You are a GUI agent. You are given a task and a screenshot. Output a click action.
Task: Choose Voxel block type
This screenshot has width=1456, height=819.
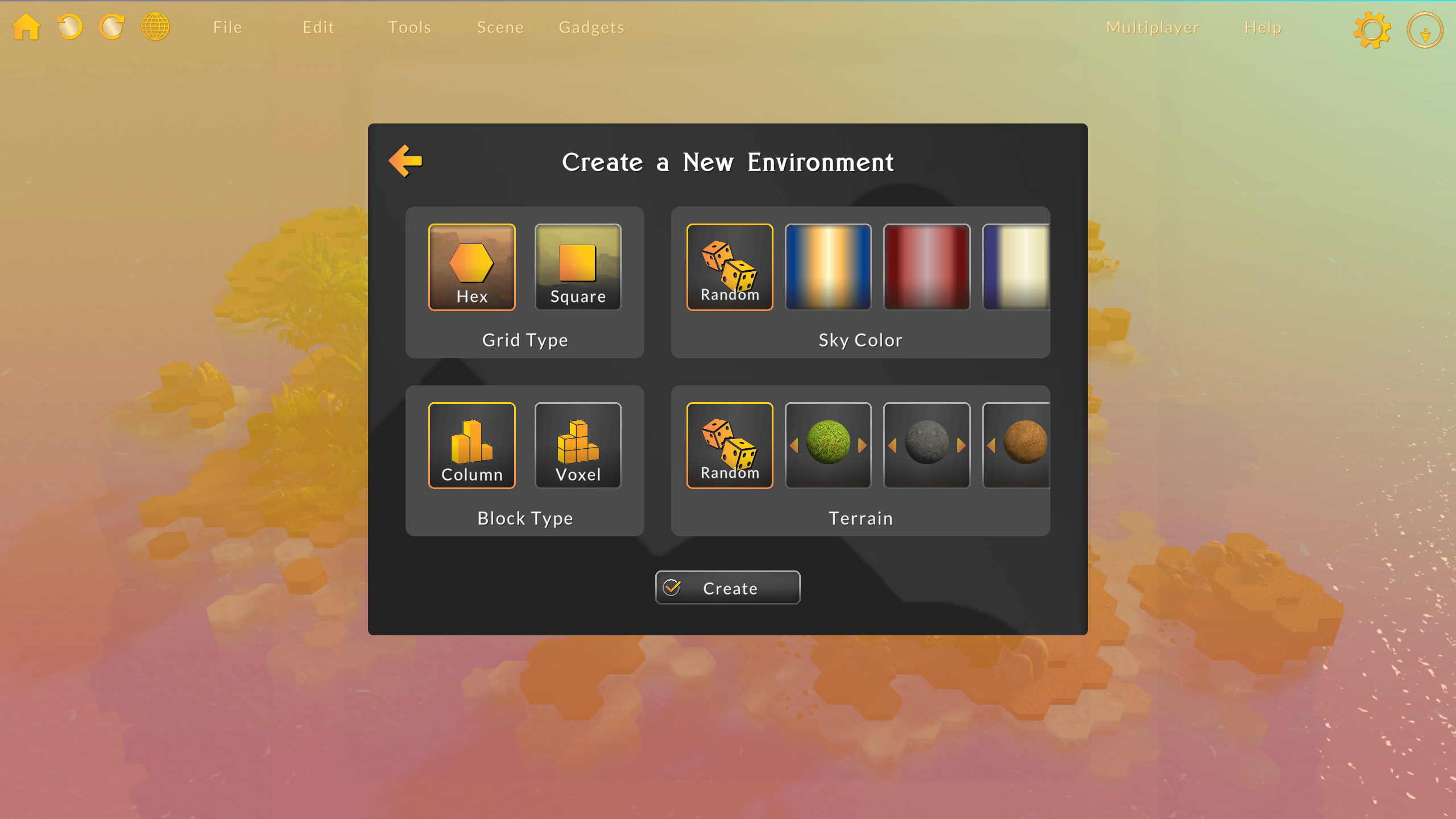(578, 445)
